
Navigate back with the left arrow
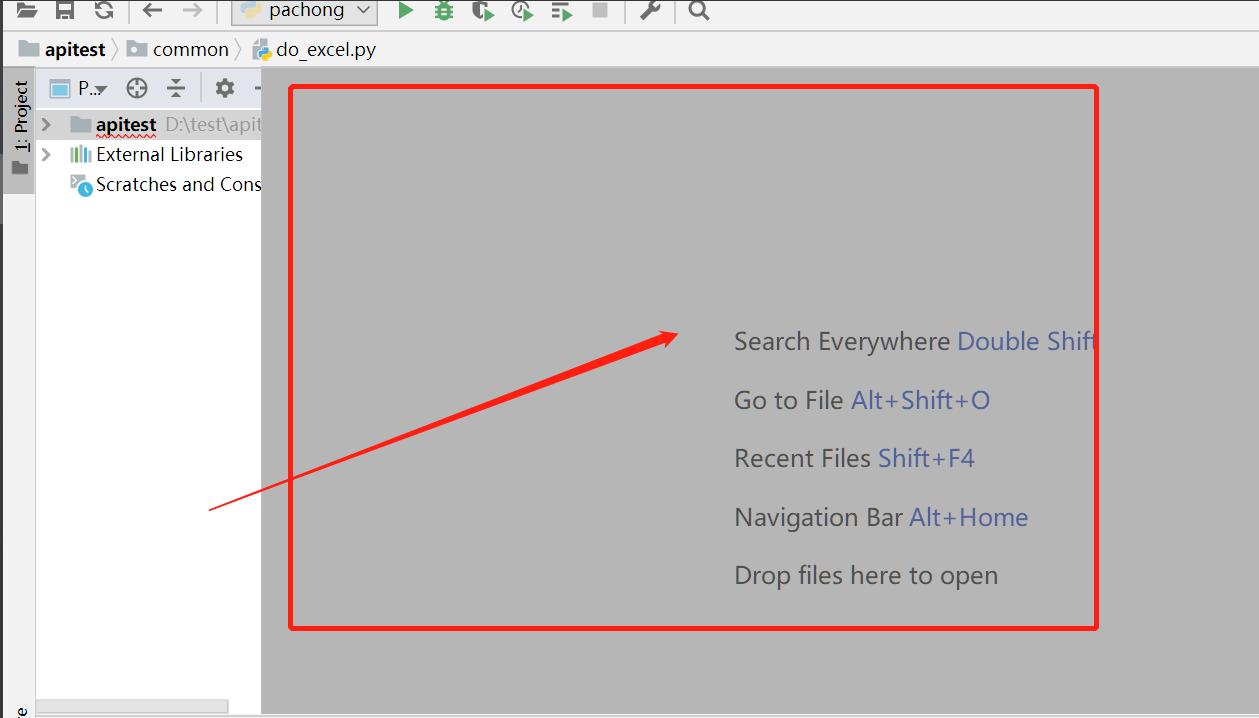point(152,11)
